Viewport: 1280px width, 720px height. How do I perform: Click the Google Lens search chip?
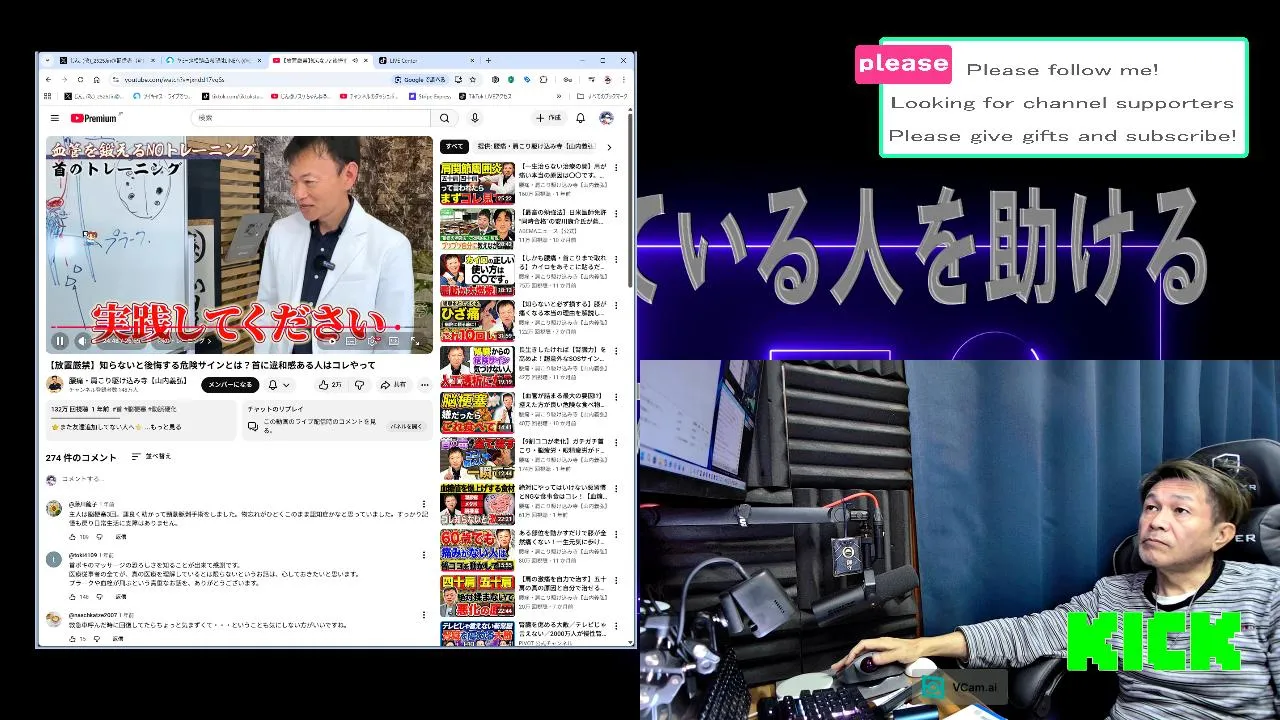421,79
